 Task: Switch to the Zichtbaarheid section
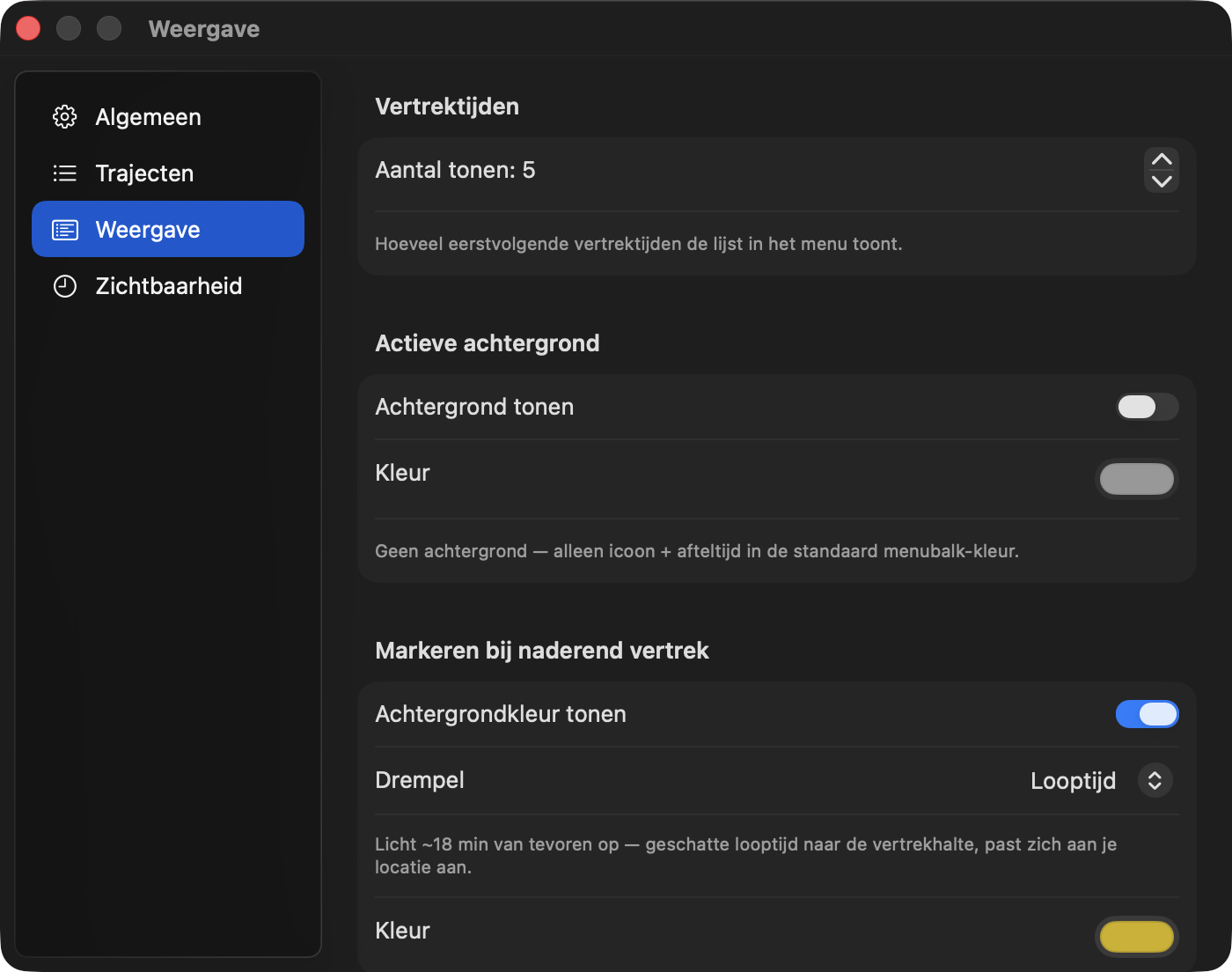click(168, 286)
